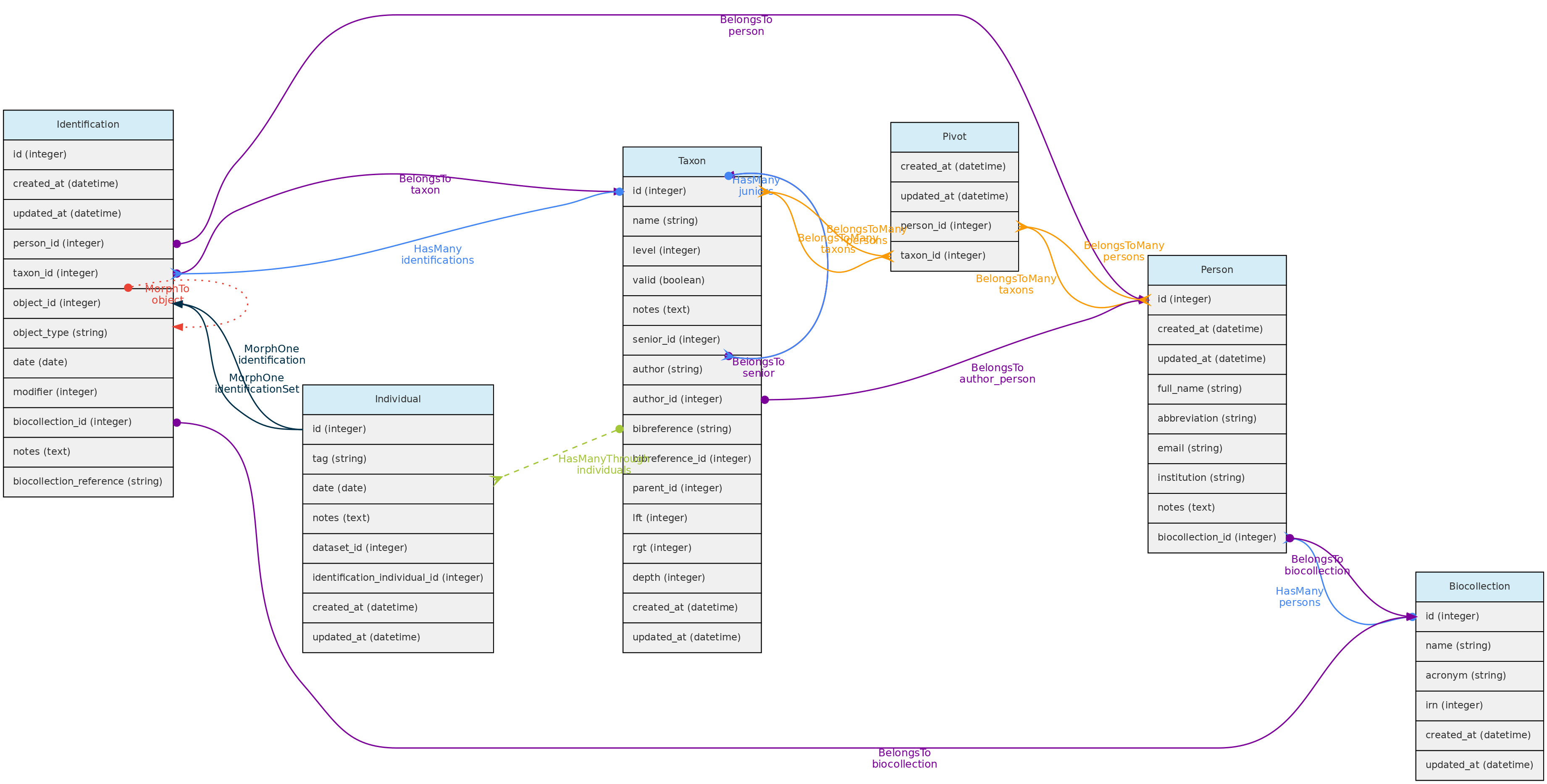This screenshot has width=1547, height=784.
Task: Click red MorphTo dot near object_id
Action: point(128,288)
